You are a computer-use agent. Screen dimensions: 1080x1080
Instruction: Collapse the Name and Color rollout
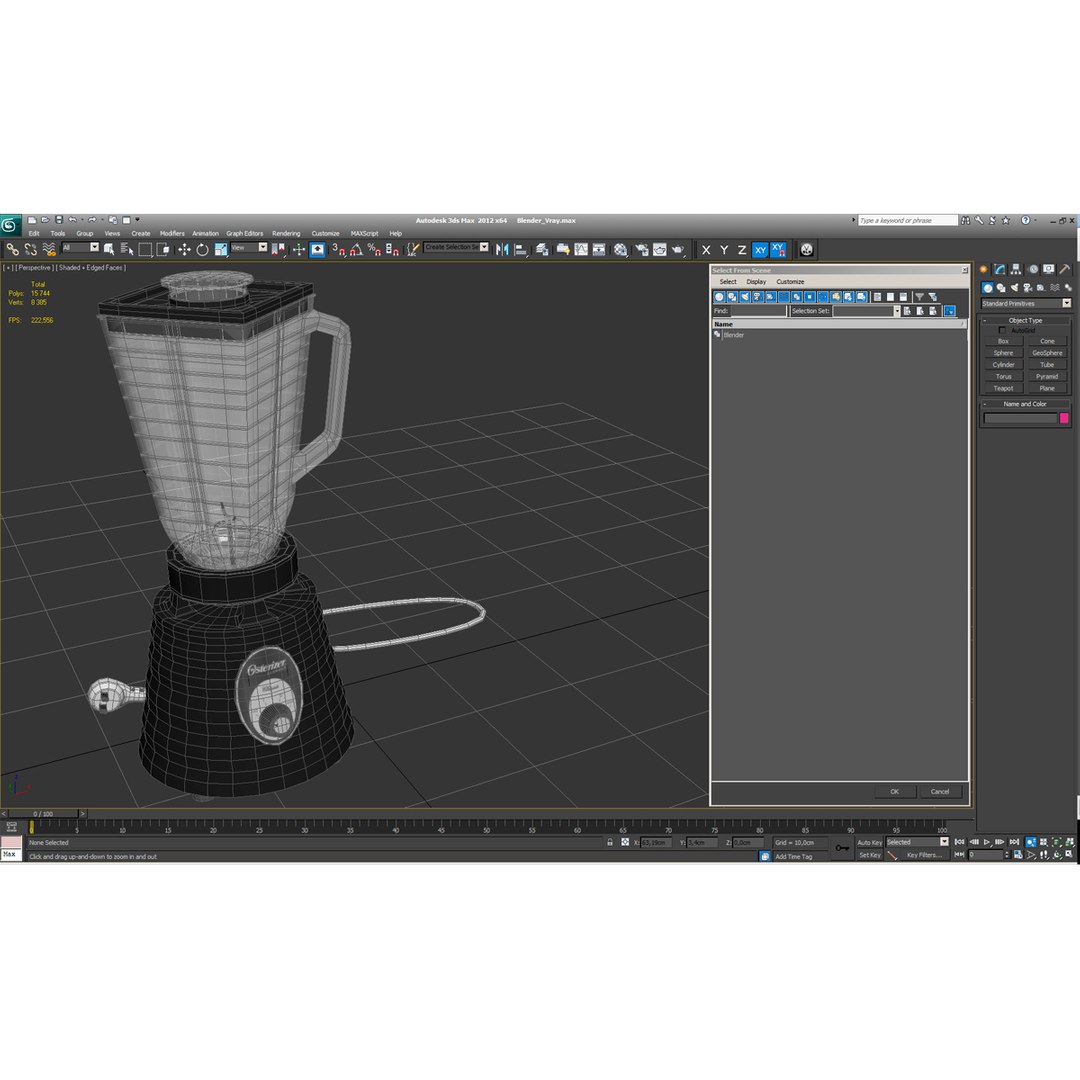click(1025, 404)
